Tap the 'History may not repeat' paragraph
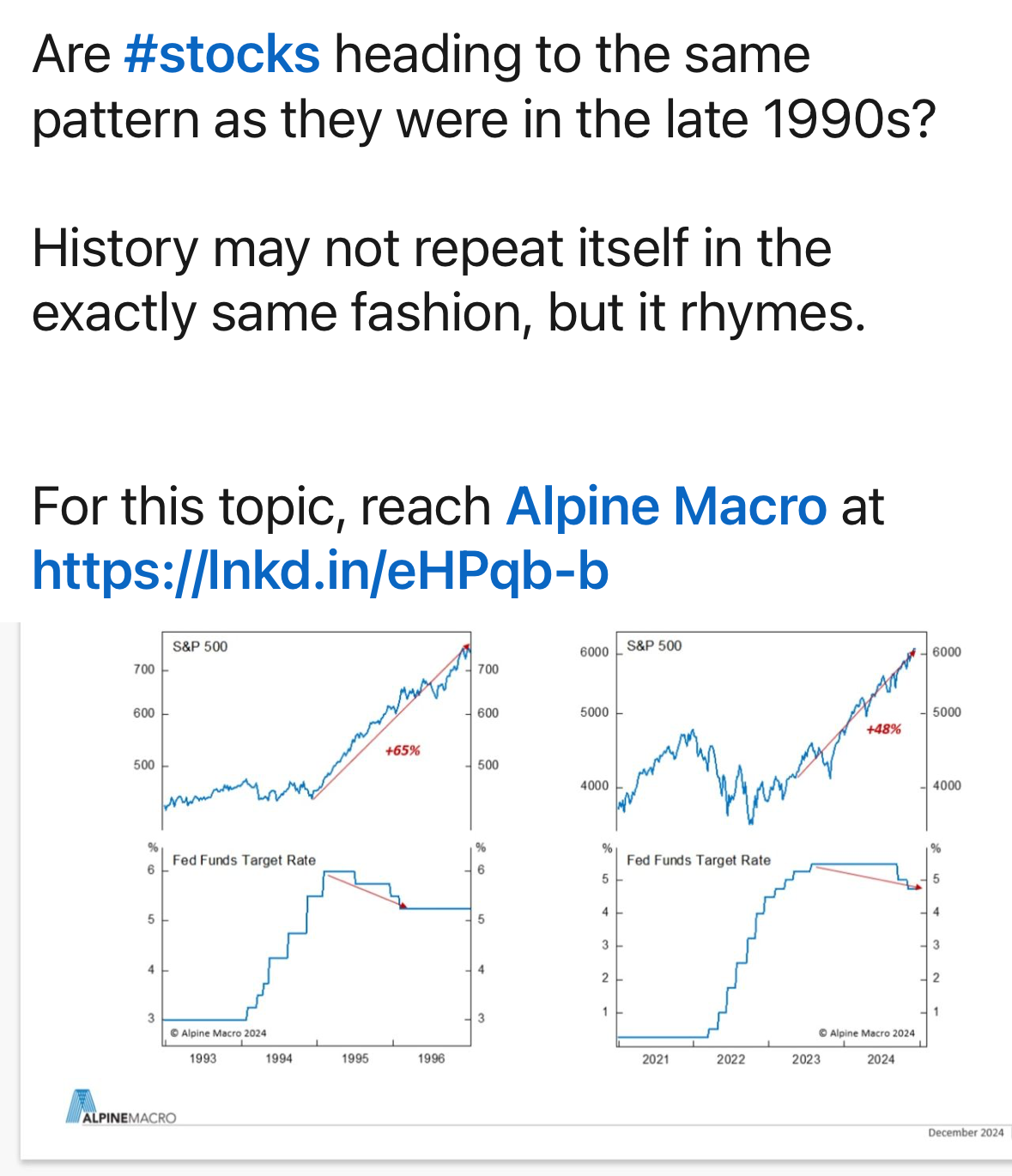This screenshot has height=1176, width=1012. [449, 280]
